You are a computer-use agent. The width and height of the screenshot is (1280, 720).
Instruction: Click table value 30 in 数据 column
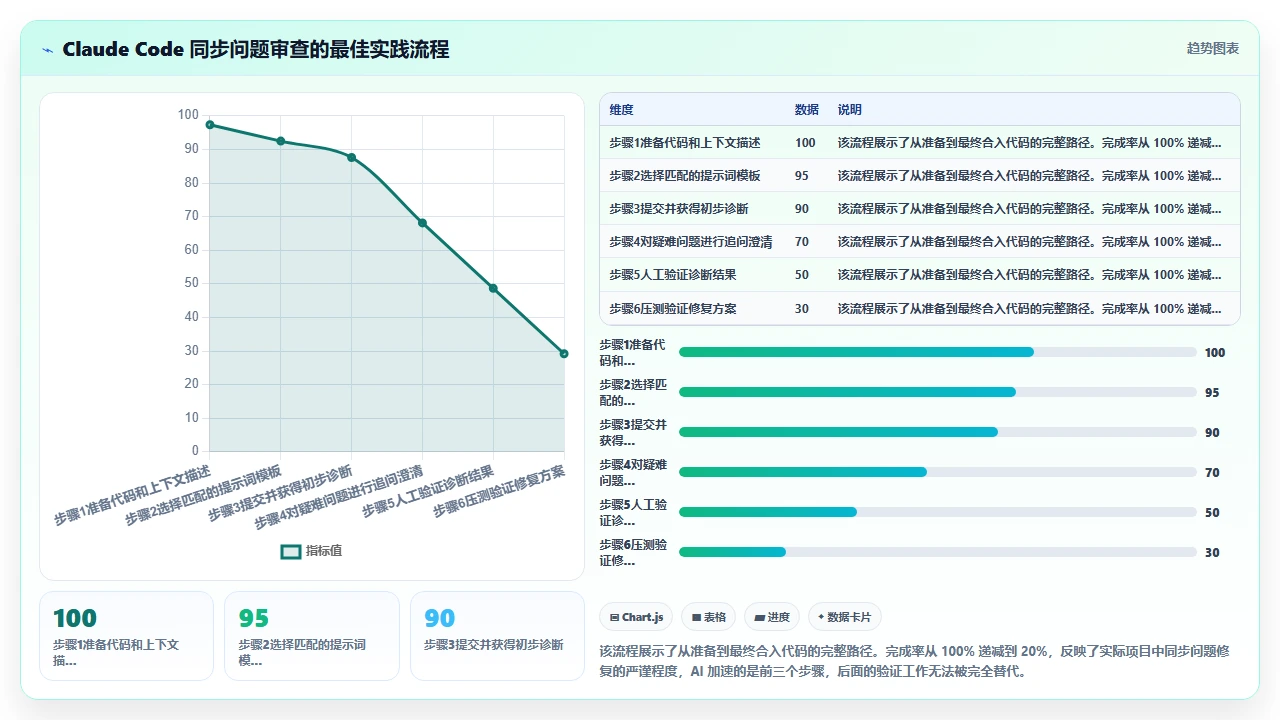(x=802, y=309)
